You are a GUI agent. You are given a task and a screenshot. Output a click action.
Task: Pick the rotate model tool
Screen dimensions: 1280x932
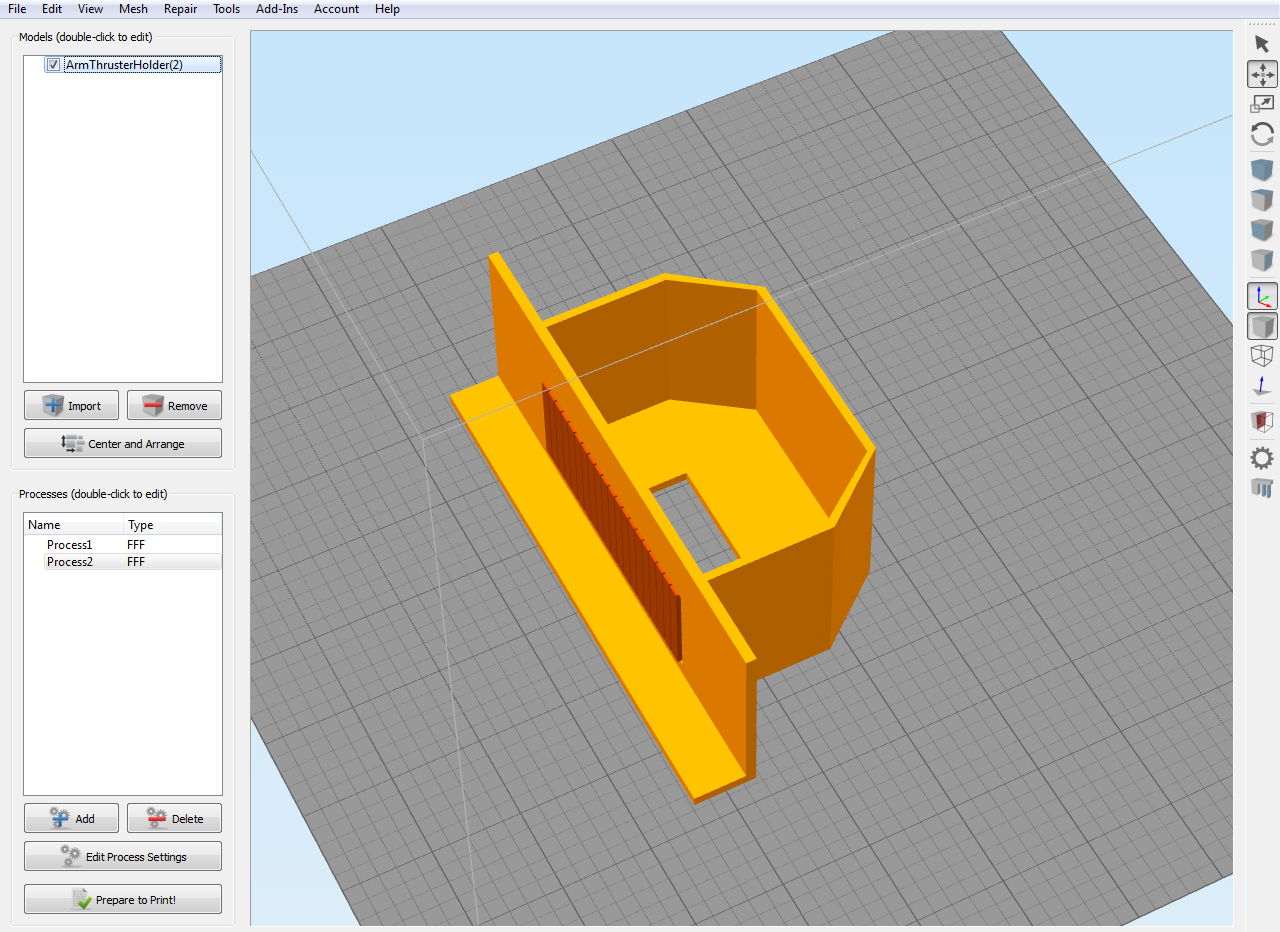[1262, 134]
